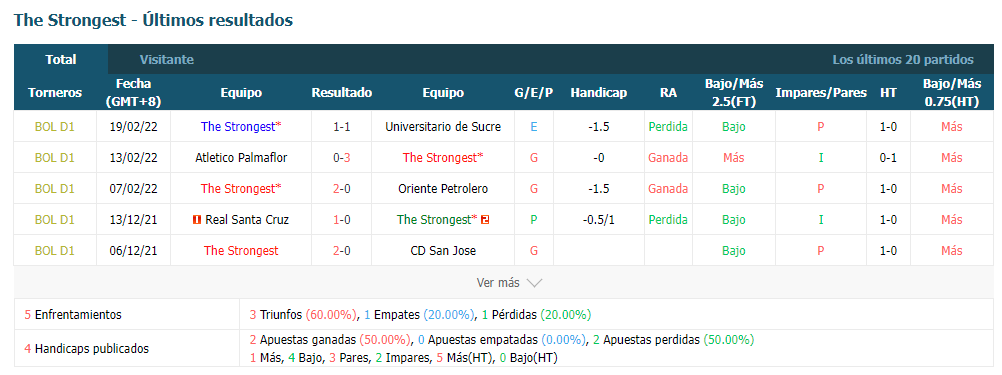1002x375 pixels.
Task: Expand results with Ver más chevron
Action: [535, 282]
